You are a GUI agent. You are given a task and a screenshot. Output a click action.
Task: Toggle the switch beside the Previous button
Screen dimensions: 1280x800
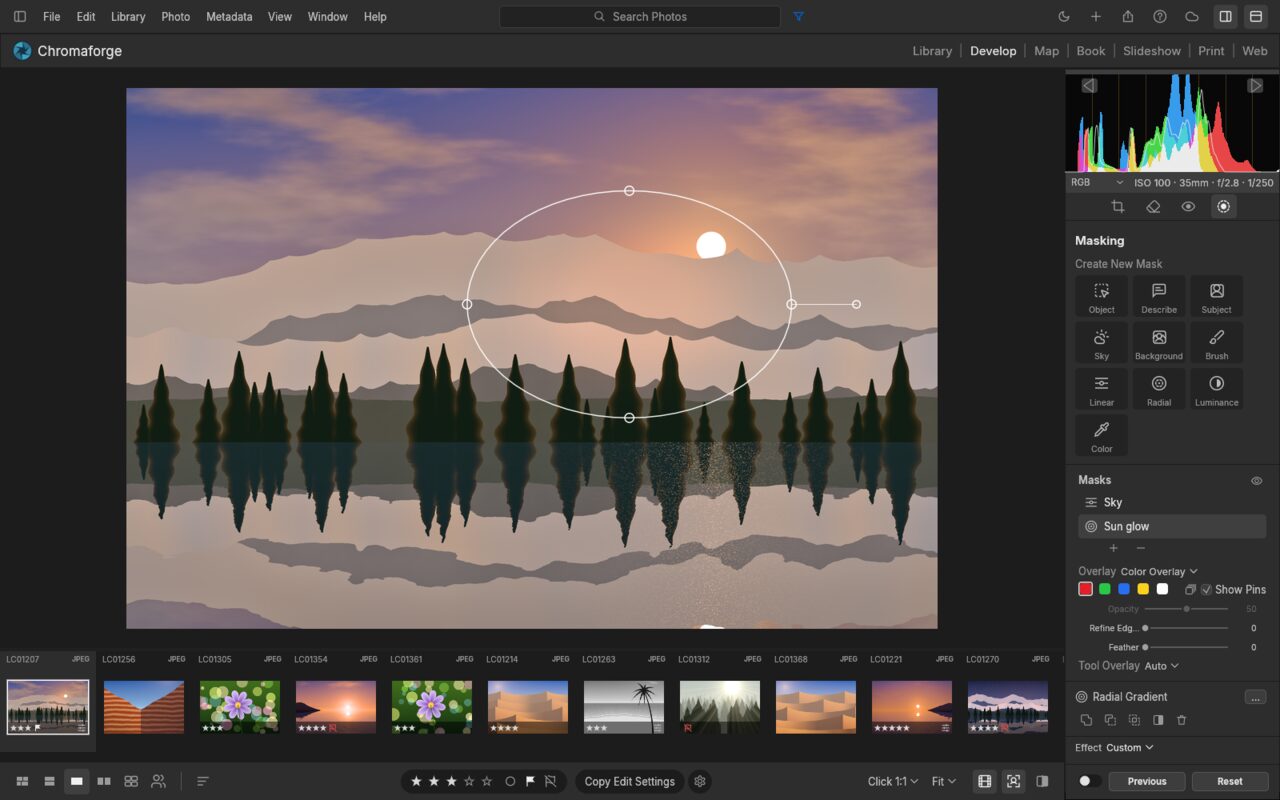coord(1089,781)
